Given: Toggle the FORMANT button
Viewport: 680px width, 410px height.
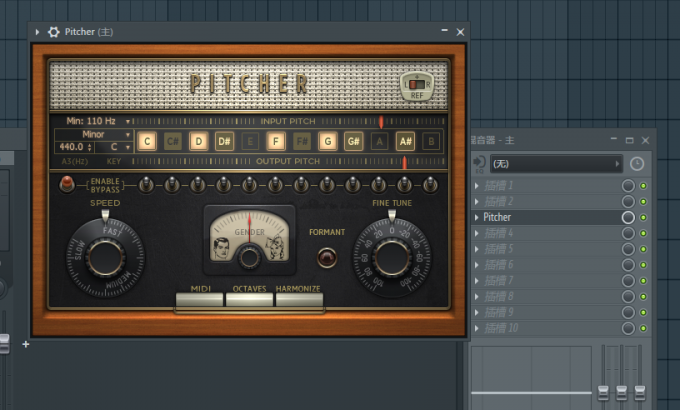Looking at the screenshot, I should (x=327, y=258).
